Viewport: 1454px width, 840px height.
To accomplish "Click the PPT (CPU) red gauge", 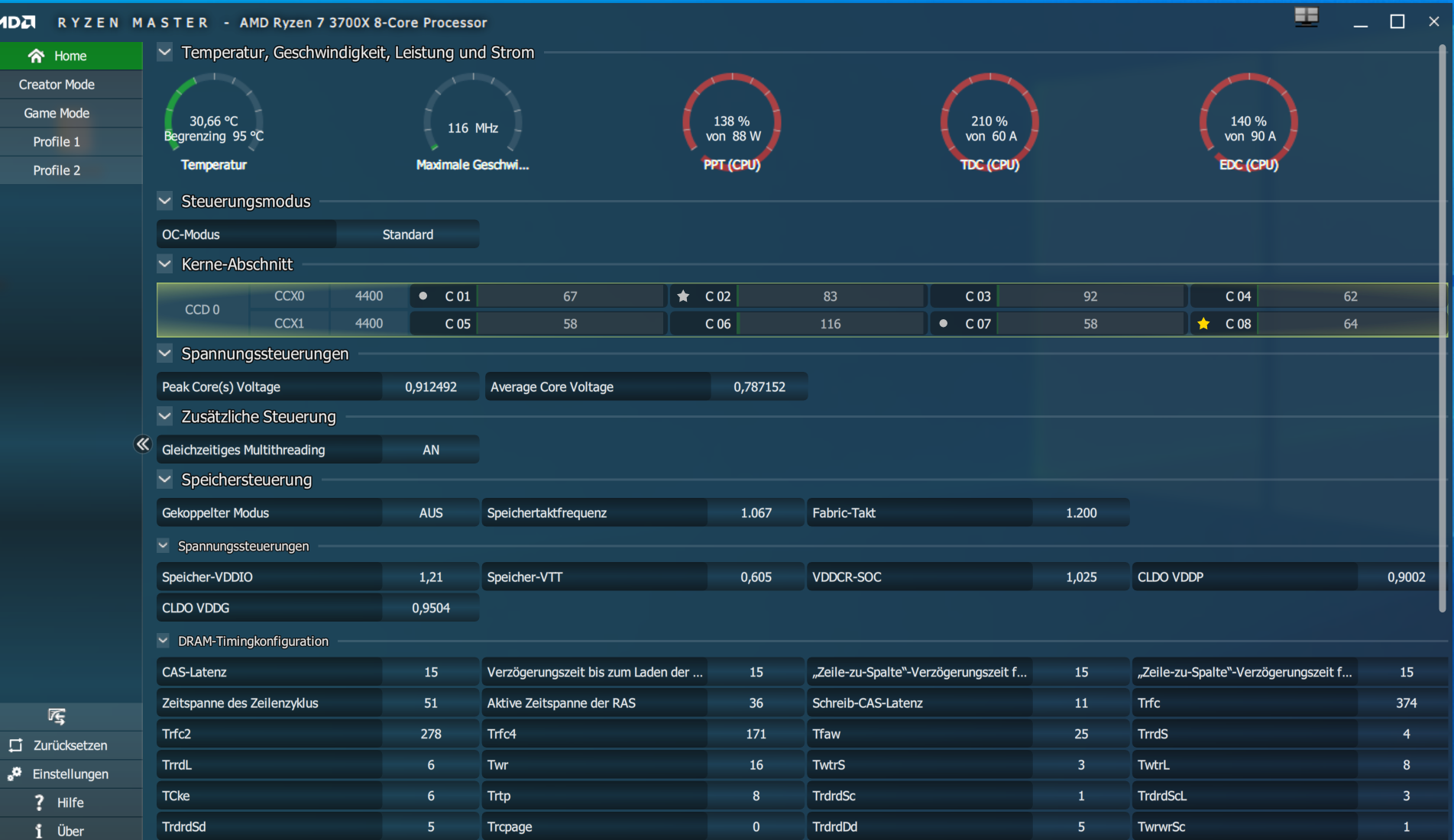I will point(732,121).
